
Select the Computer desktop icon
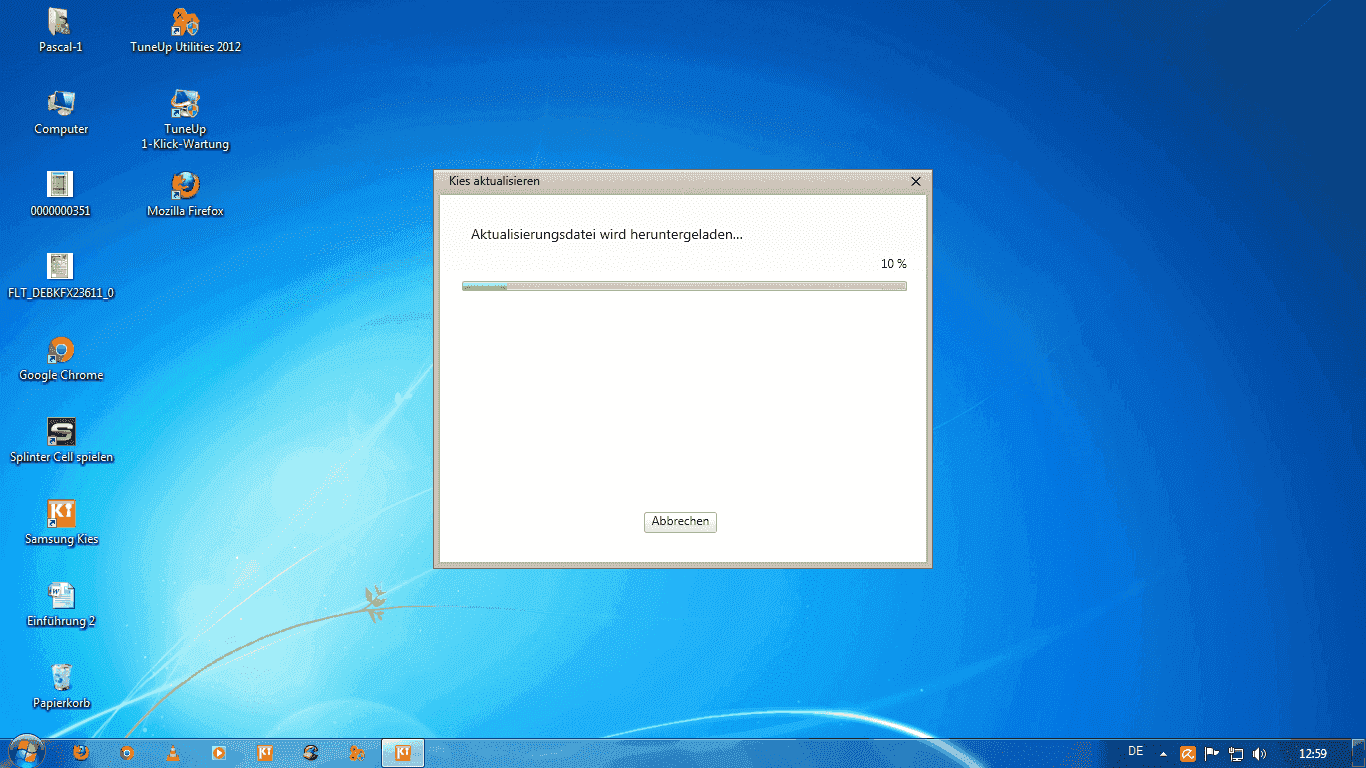pos(61,112)
